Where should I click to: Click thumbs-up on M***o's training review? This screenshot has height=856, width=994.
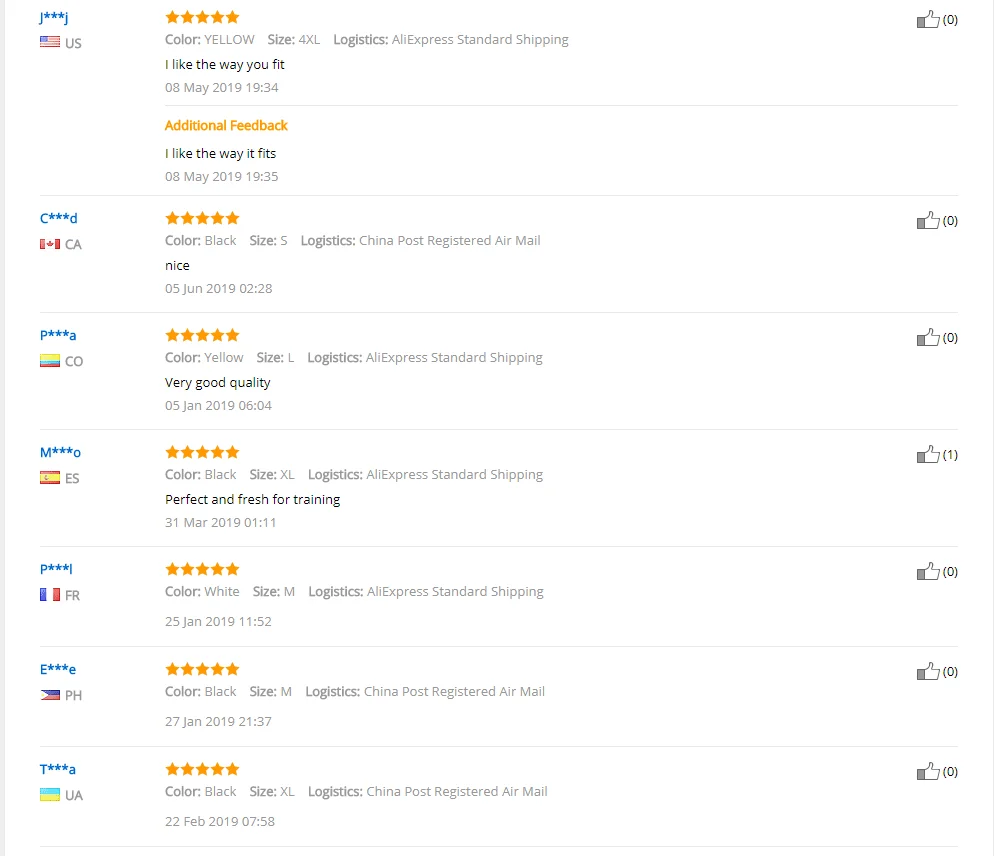(x=927, y=455)
